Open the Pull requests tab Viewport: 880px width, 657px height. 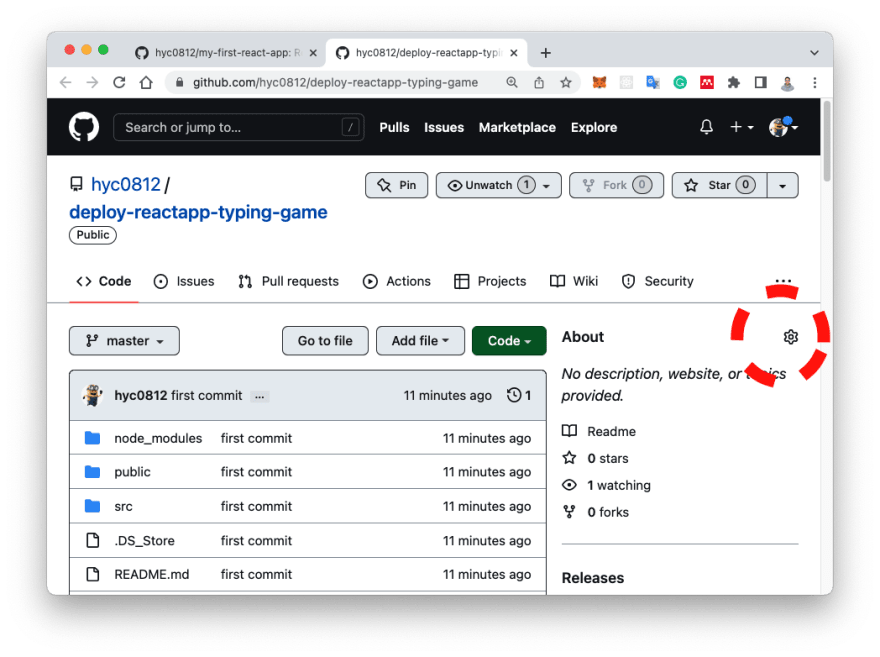[x=289, y=281]
